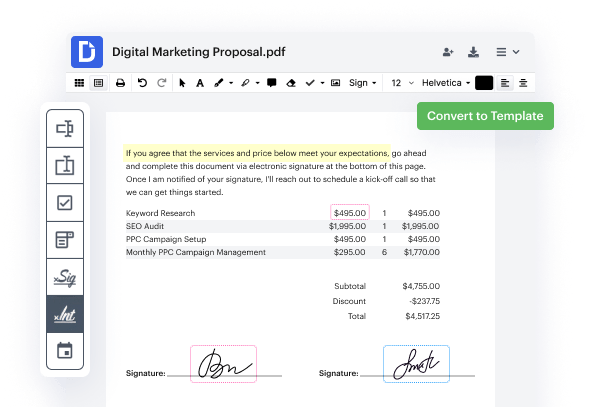Click the insert image icon

pos(335,83)
